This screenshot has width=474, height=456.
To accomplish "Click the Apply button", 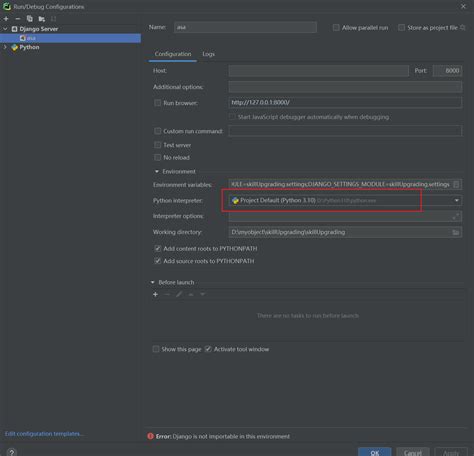I will tap(451, 452).
